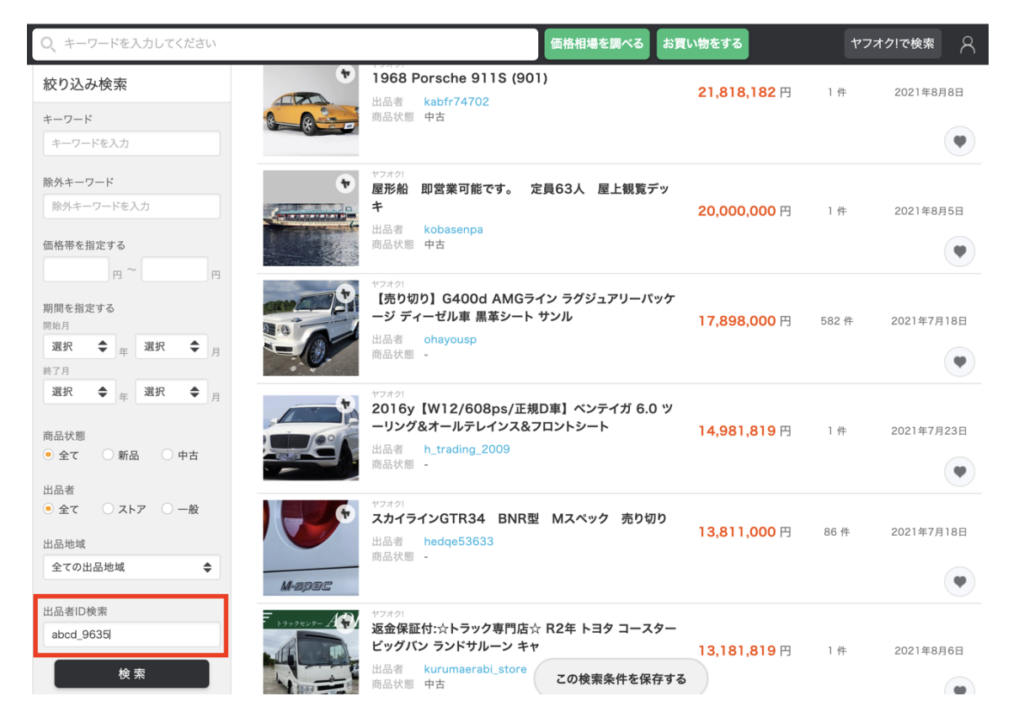
Task: Open the 終了月 month dropdown
Action: click(x=171, y=392)
